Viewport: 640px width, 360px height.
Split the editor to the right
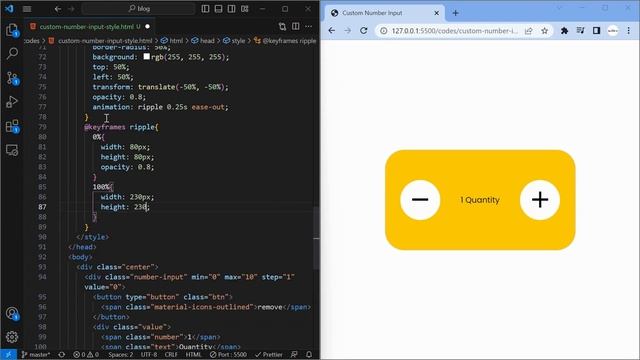pos(296,27)
